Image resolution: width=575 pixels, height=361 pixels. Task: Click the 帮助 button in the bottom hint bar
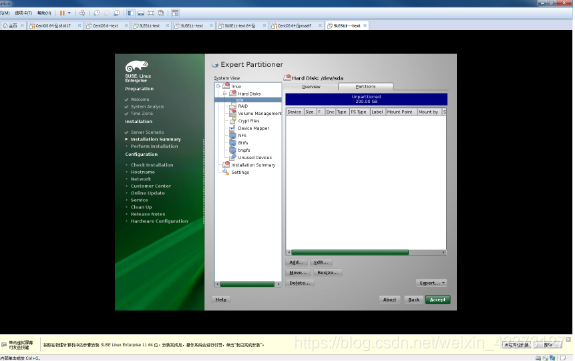coord(548,345)
